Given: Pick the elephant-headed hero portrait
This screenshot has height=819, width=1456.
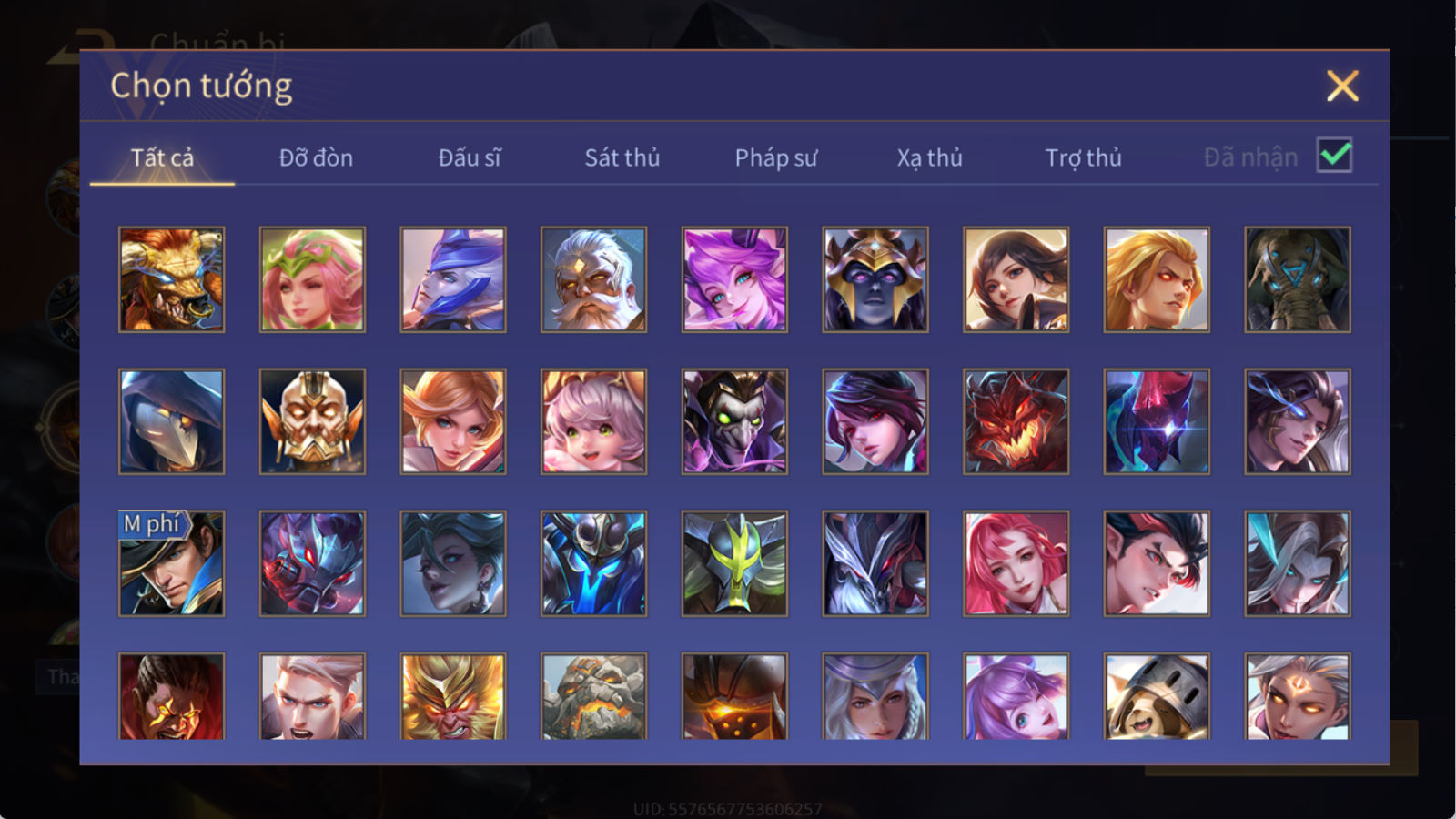Looking at the screenshot, I should point(1298,279).
